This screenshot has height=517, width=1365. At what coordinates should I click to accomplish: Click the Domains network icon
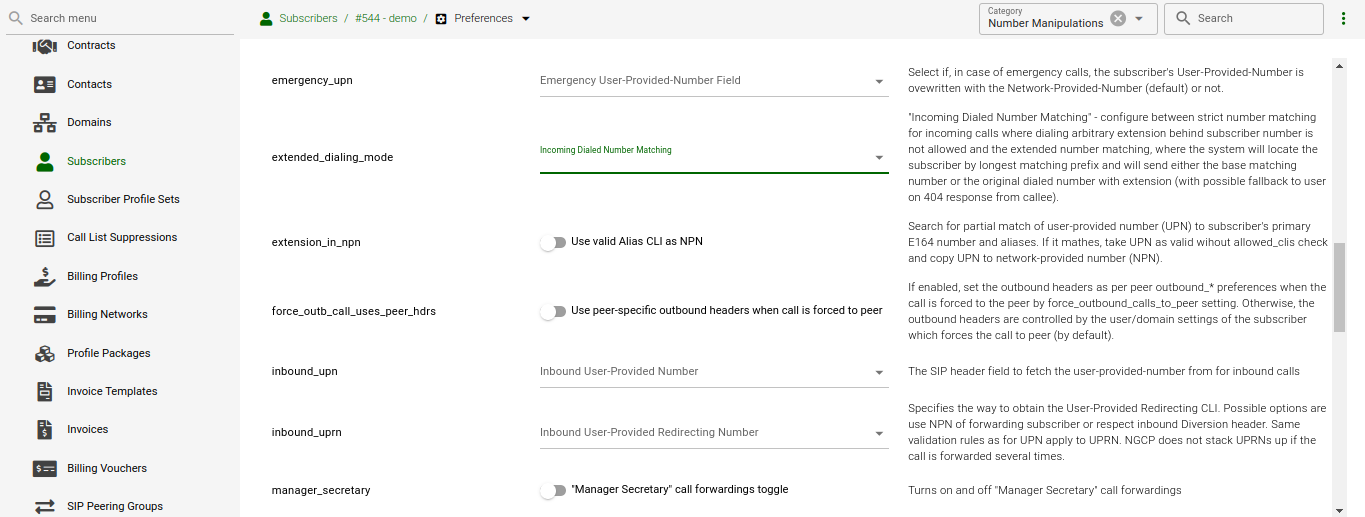45,123
